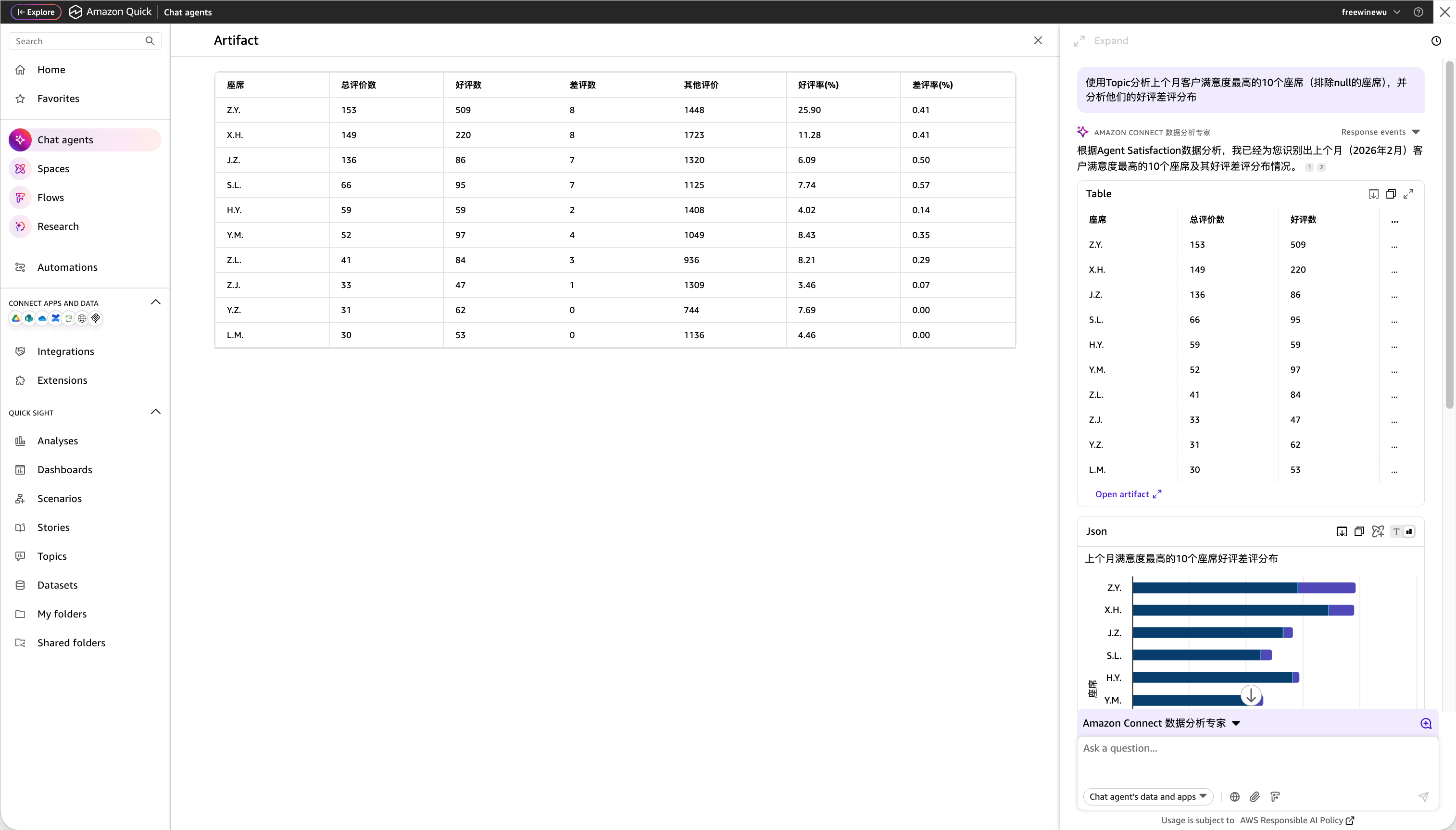The width and height of the screenshot is (1456, 830).
Task: Switch Json view to text mode
Action: click(x=1395, y=531)
